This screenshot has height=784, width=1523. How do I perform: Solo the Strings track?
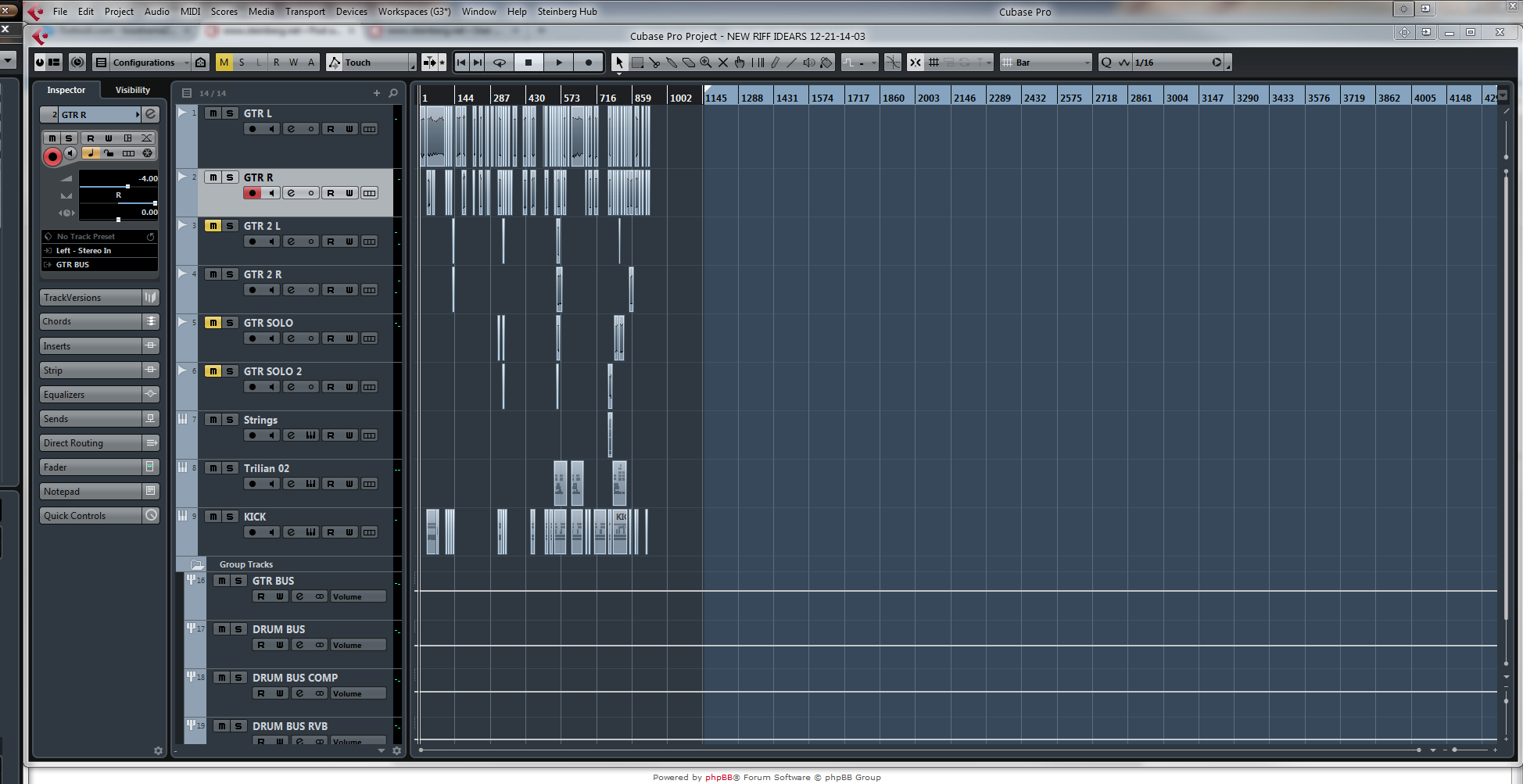coord(230,420)
